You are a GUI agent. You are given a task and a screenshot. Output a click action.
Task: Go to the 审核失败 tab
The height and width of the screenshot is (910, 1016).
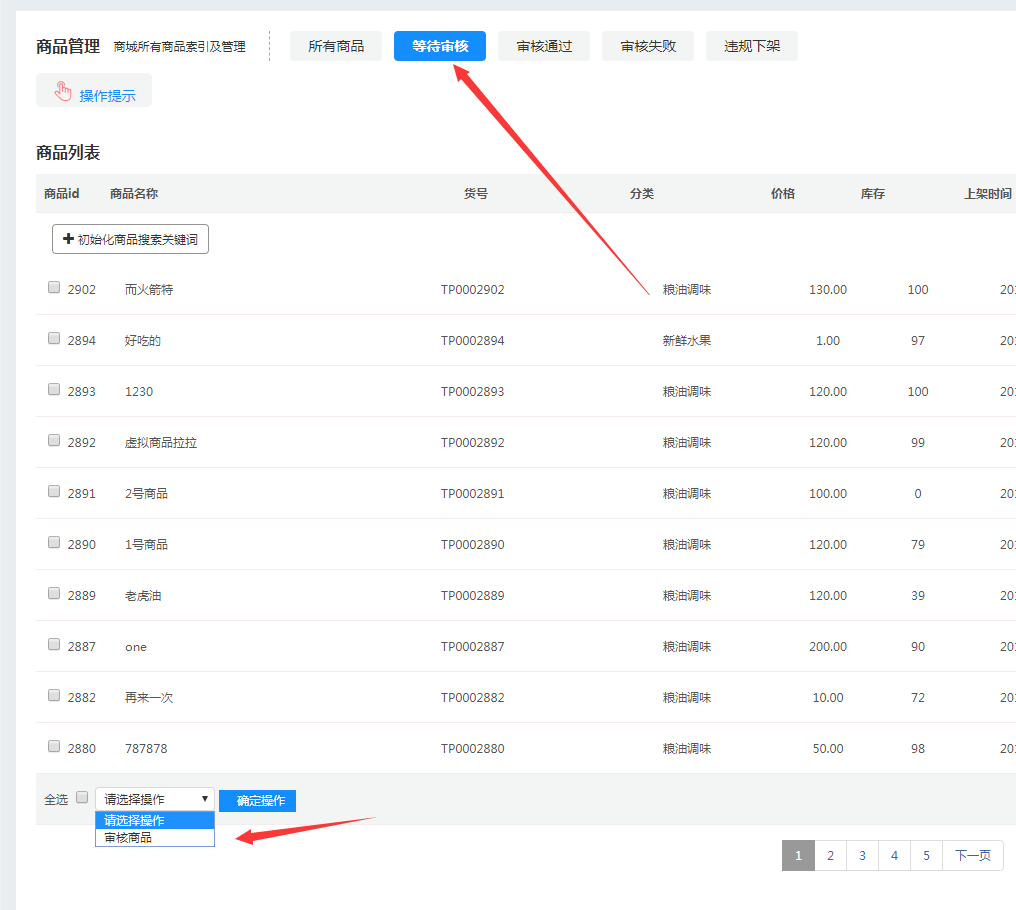pyautogui.click(x=648, y=46)
